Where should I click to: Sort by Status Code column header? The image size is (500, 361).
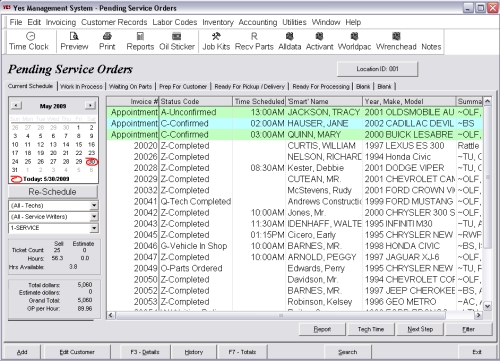[x=195, y=101]
